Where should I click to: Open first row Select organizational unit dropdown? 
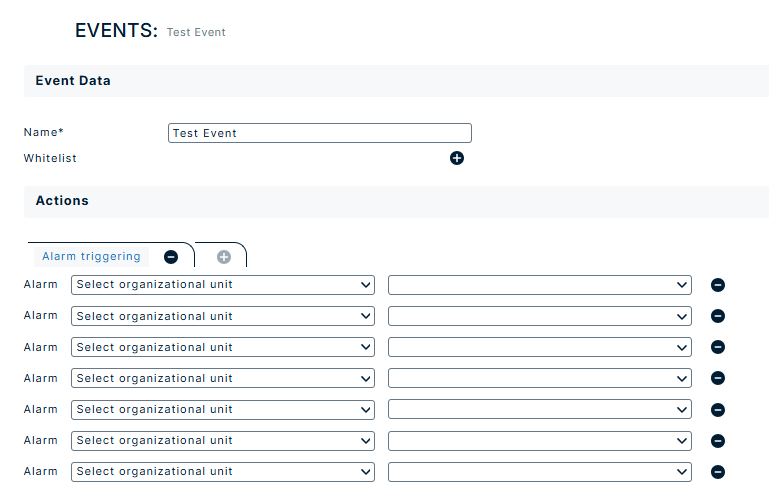click(x=223, y=285)
